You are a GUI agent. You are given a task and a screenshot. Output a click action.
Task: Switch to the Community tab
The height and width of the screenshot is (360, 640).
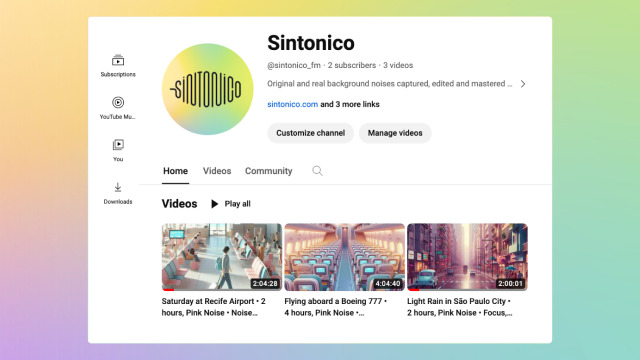pyautogui.click(x=269, y=171)
